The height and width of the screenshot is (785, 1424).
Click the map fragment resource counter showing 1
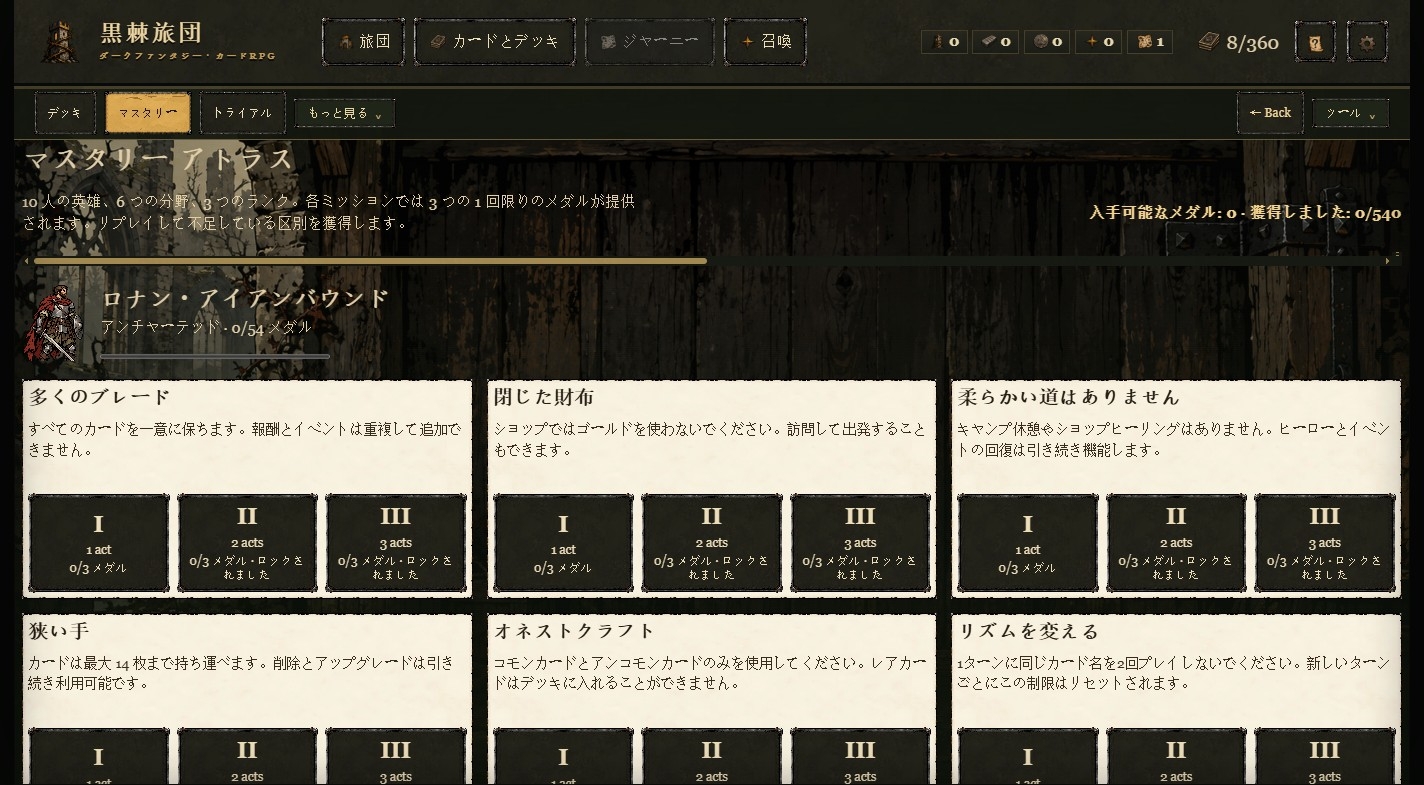click(1150, 42)
